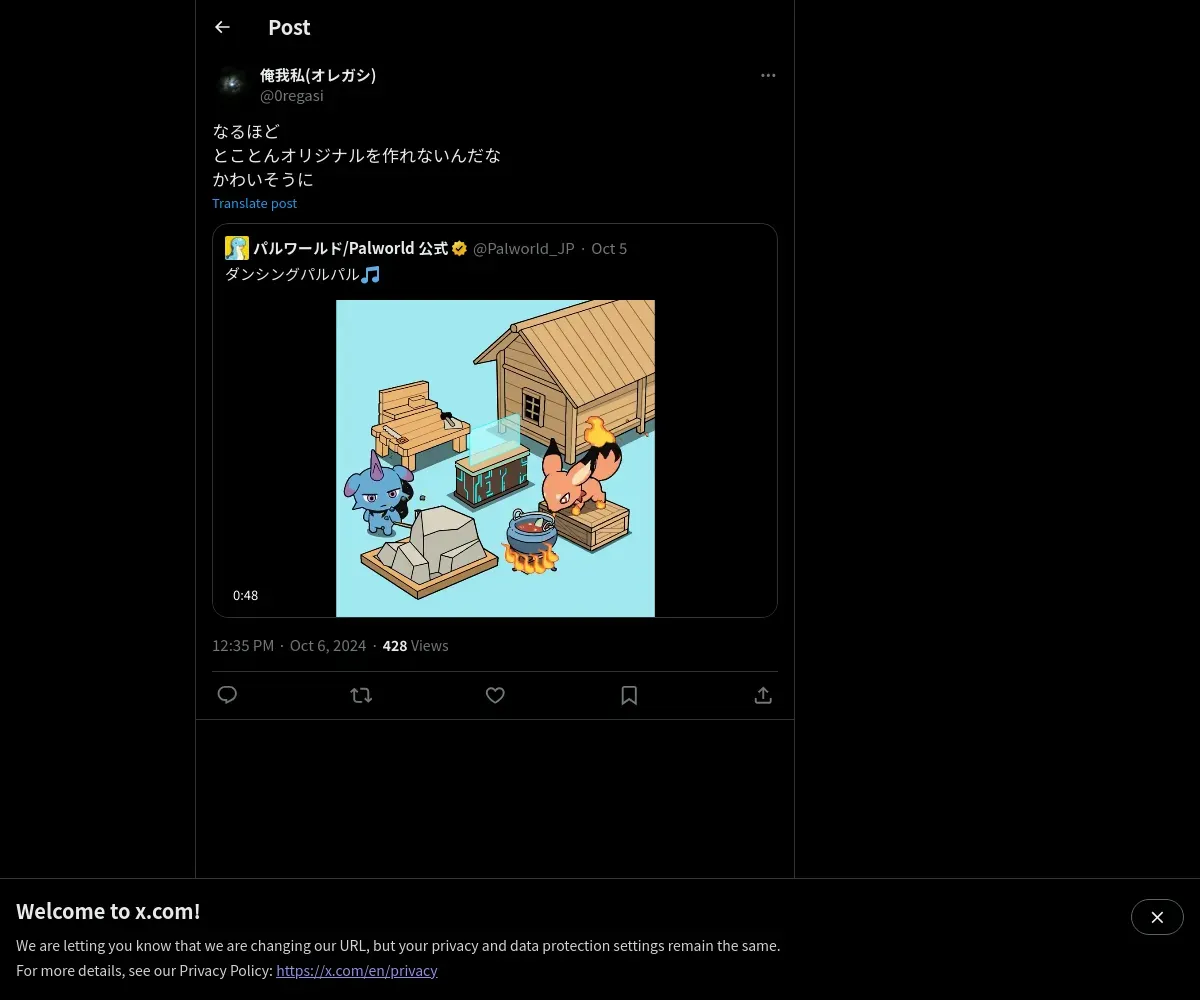Open the share post icon
Viewport: 1200px width, 1000px height.
pyautogui.click(x=763, y=695)
